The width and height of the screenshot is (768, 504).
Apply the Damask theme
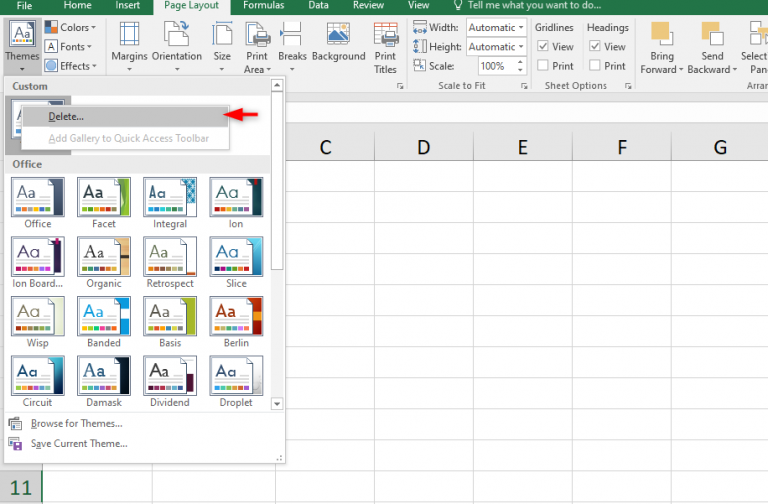pyautogui.click(x=104, y=382)
